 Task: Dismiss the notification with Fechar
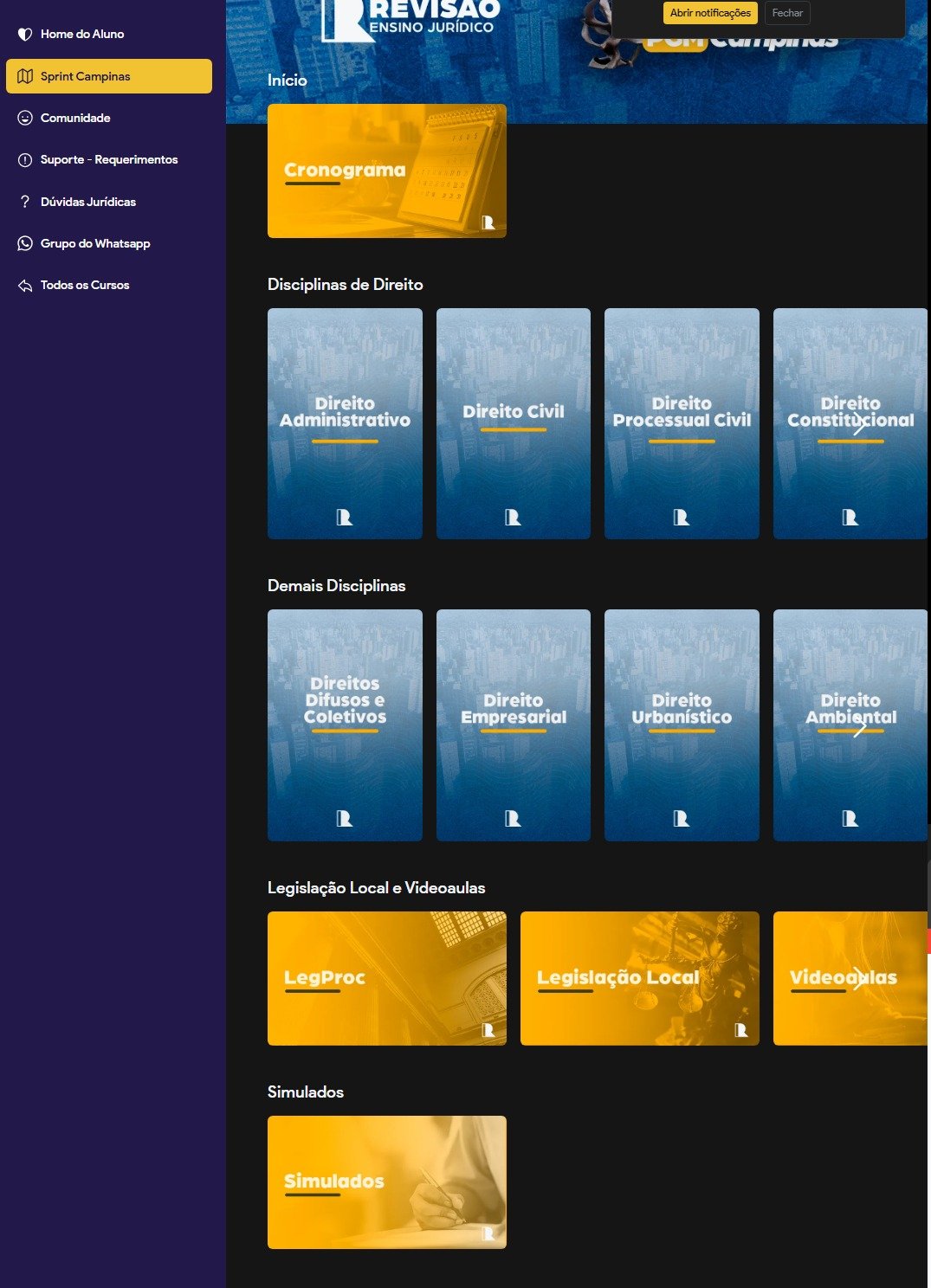(x=787, y=13)
